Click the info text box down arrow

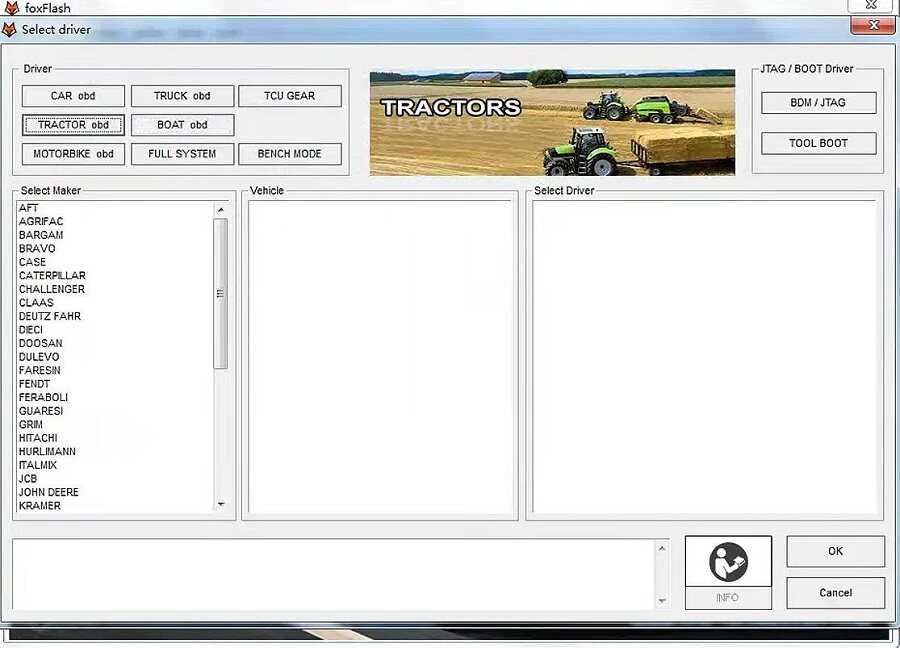662,600
